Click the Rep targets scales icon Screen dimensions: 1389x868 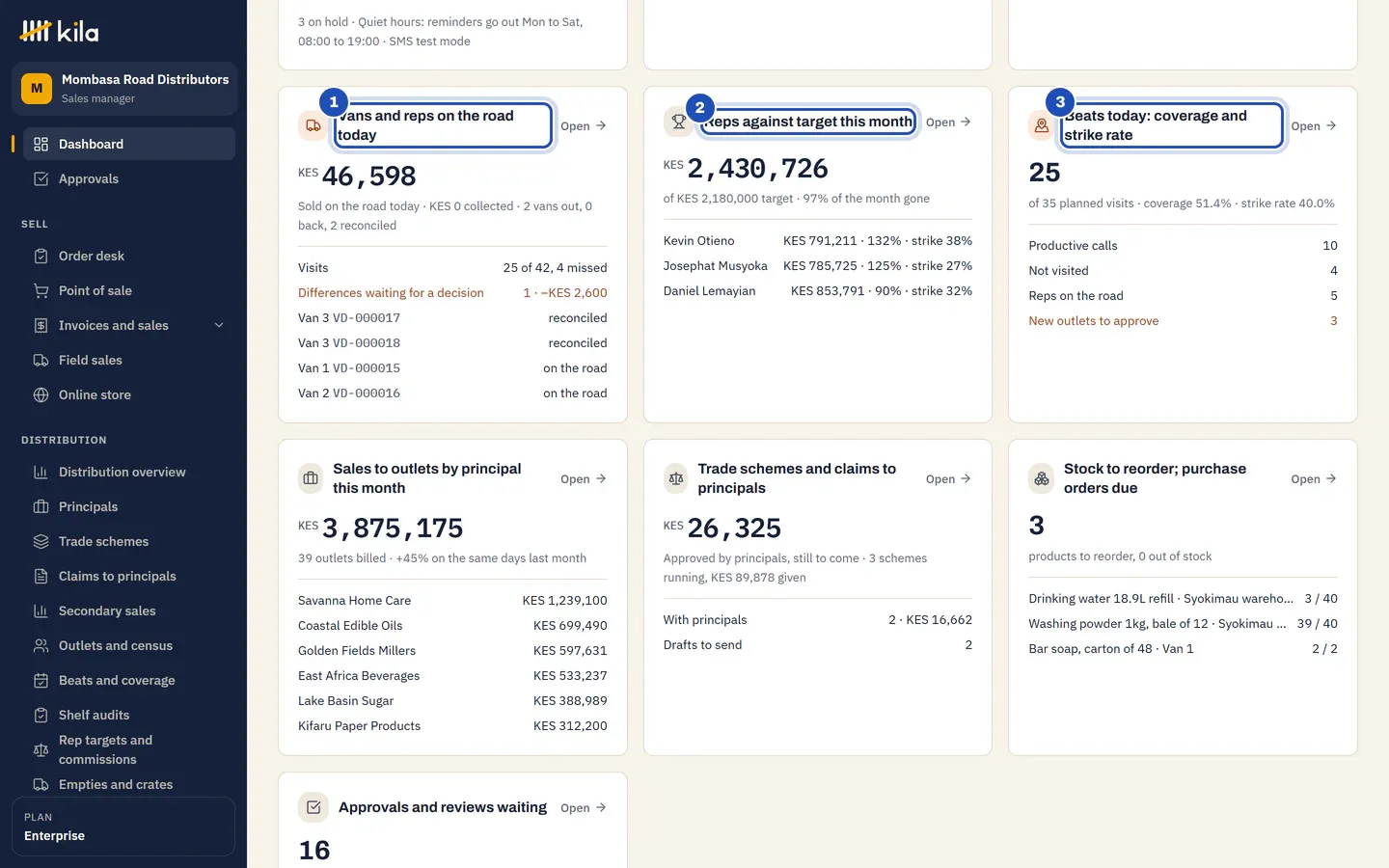(41, 749)
